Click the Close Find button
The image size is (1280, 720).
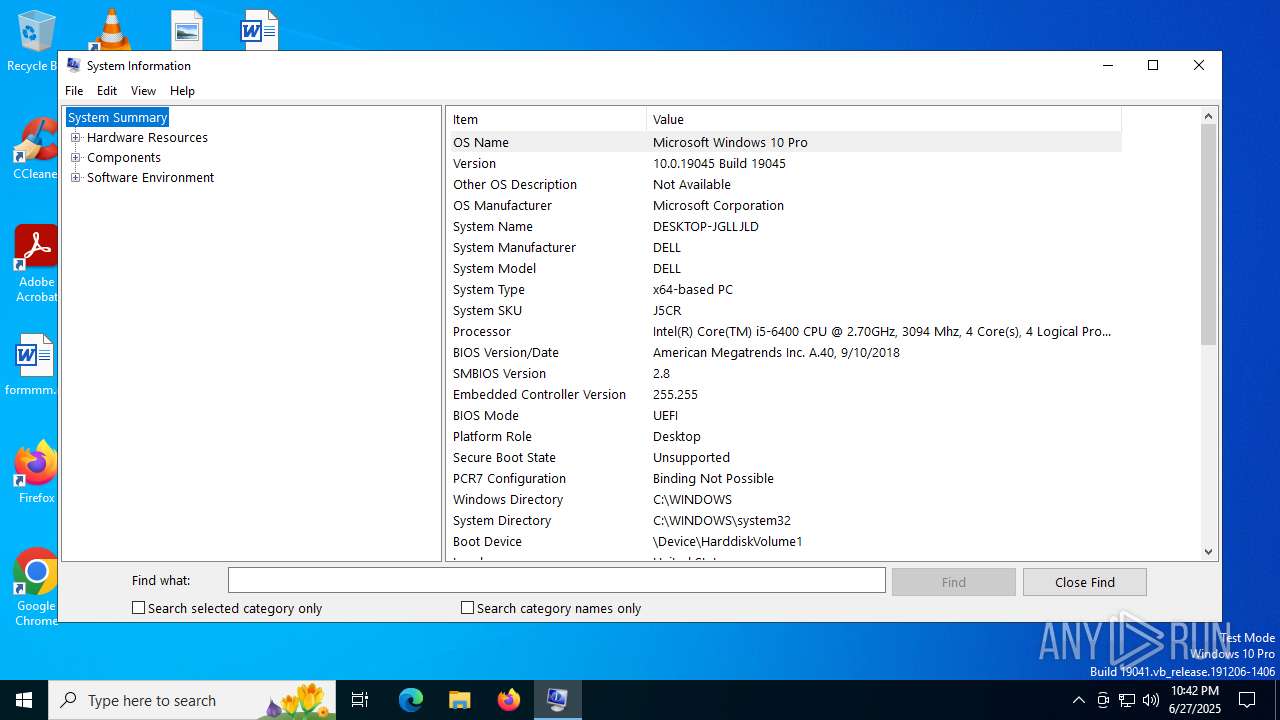coord(1084,582)
